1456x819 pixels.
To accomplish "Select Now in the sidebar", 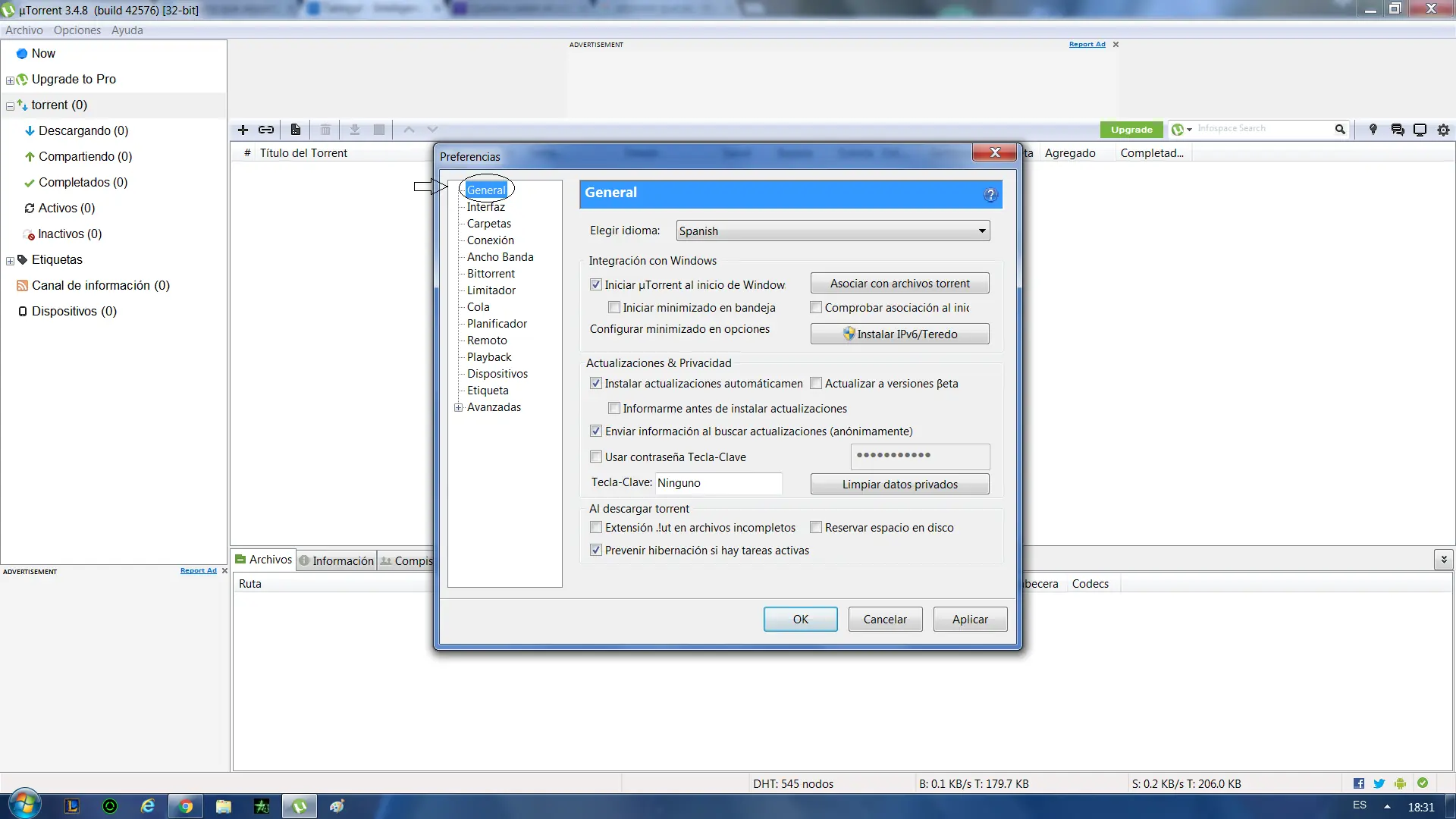I will click(43, 54).
